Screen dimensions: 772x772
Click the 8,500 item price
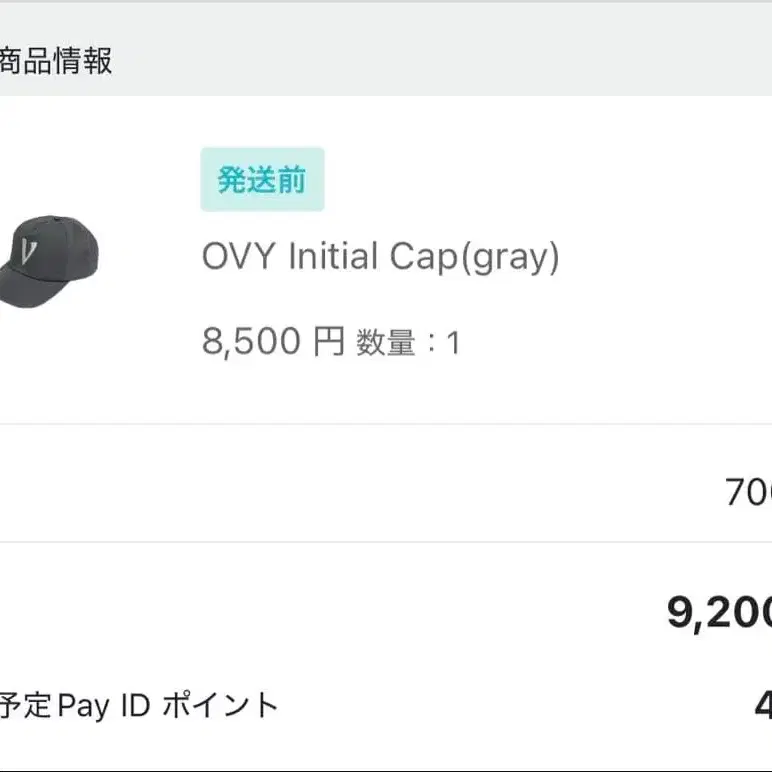click(251, 343)
